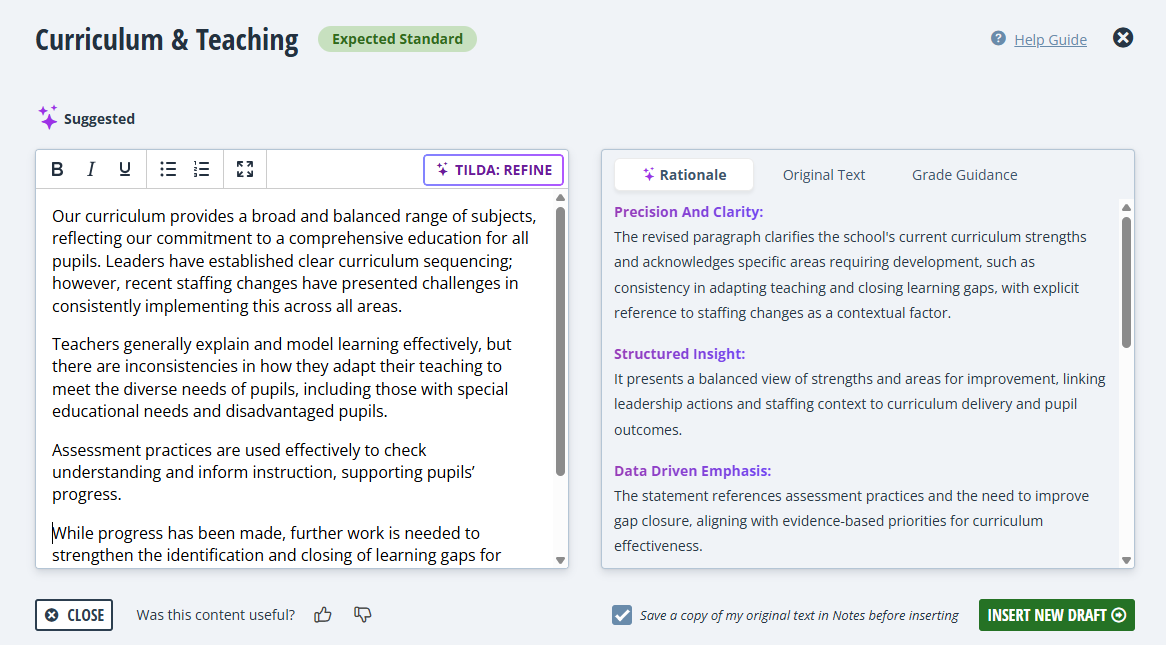Switch to the Original Text tab
The image size is (1166, 645).
(x=824, y=174)
